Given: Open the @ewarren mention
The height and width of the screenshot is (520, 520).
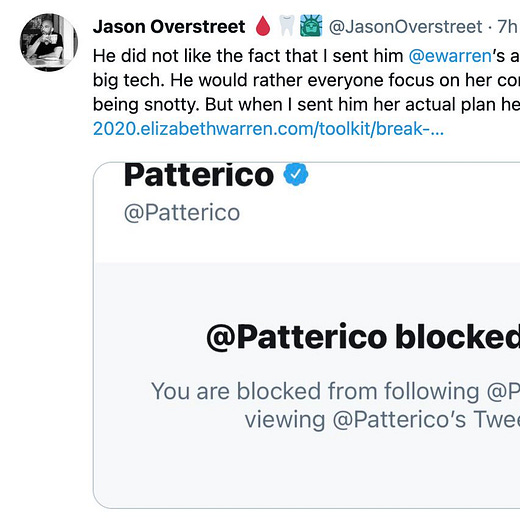Looking at the screenshot, I should (450, 56).
